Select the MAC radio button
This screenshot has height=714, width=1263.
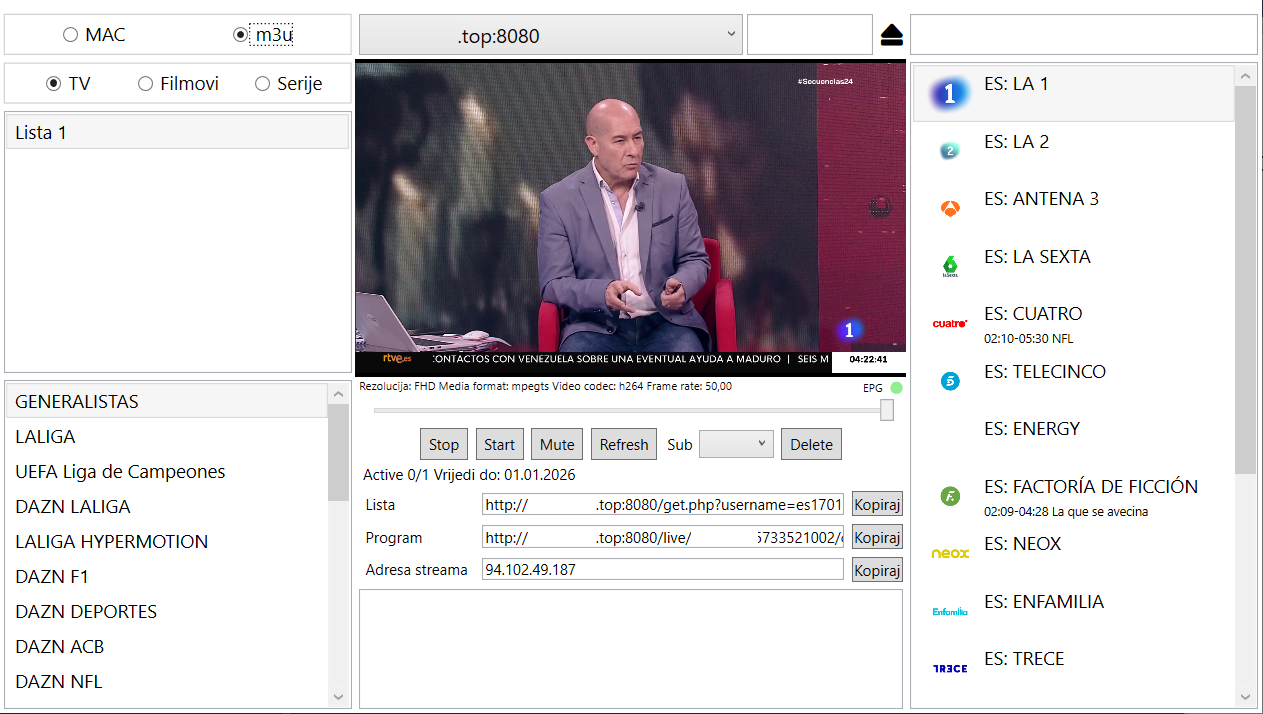click(70, 35)
